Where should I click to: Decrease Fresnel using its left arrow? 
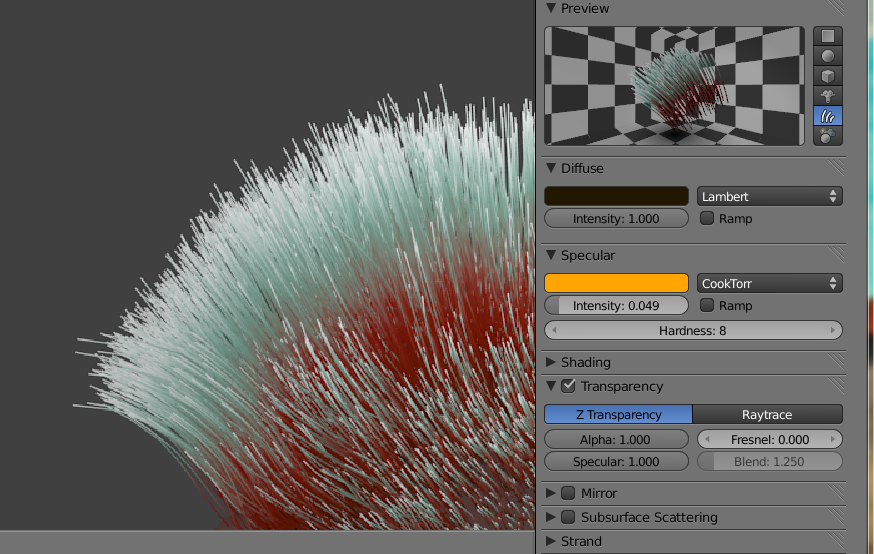[707, 439]
